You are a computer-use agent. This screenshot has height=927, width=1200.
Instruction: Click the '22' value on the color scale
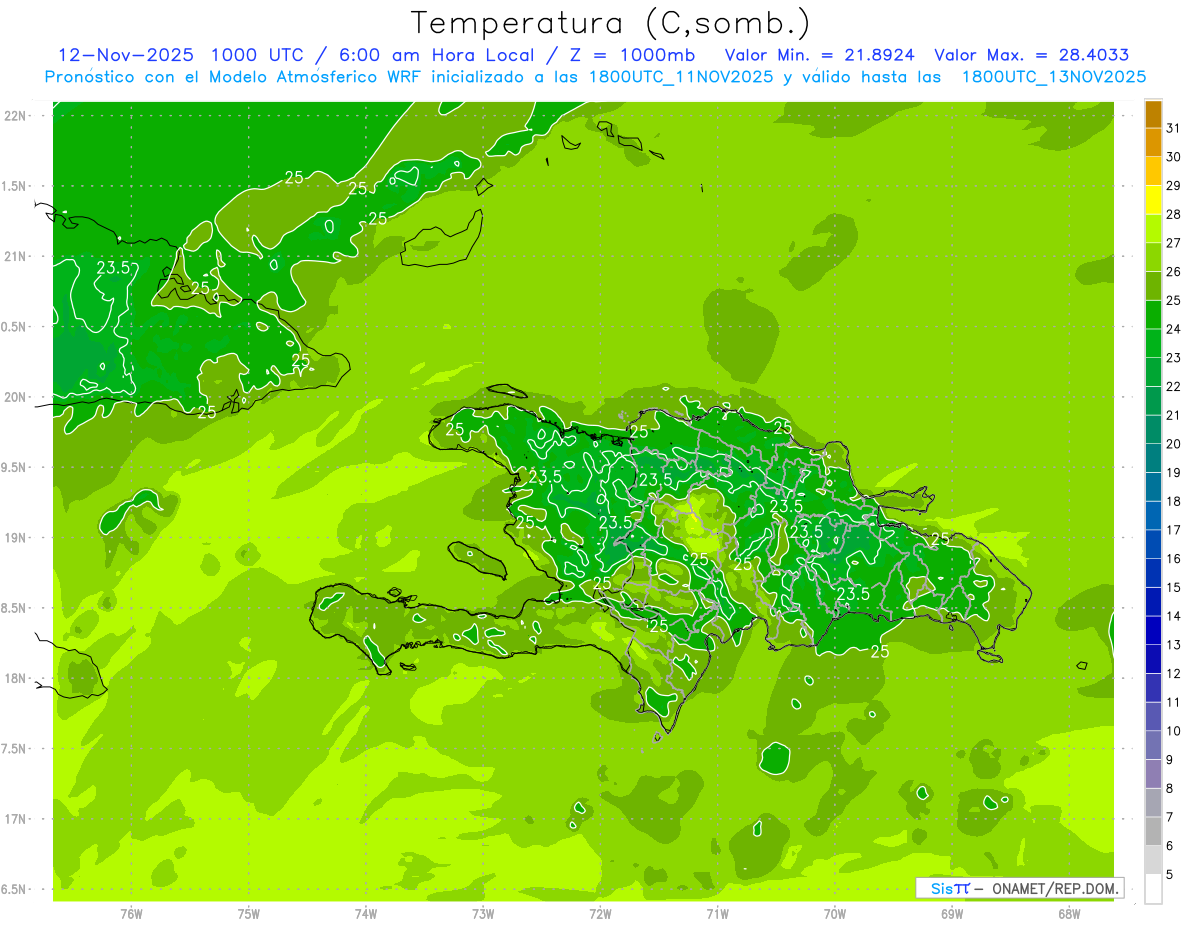(1173, 386)
